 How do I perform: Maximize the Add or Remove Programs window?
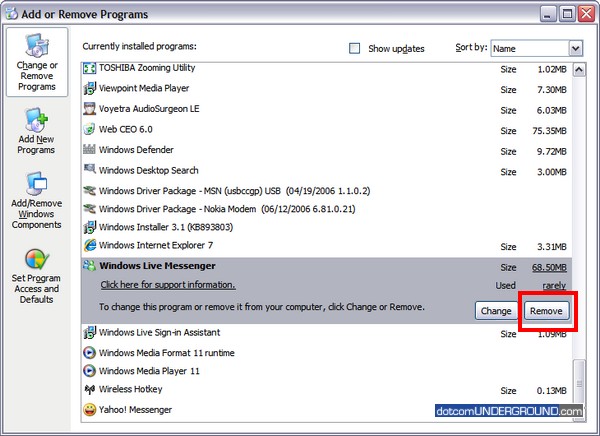pyautogui.click(x=567, y=14)
